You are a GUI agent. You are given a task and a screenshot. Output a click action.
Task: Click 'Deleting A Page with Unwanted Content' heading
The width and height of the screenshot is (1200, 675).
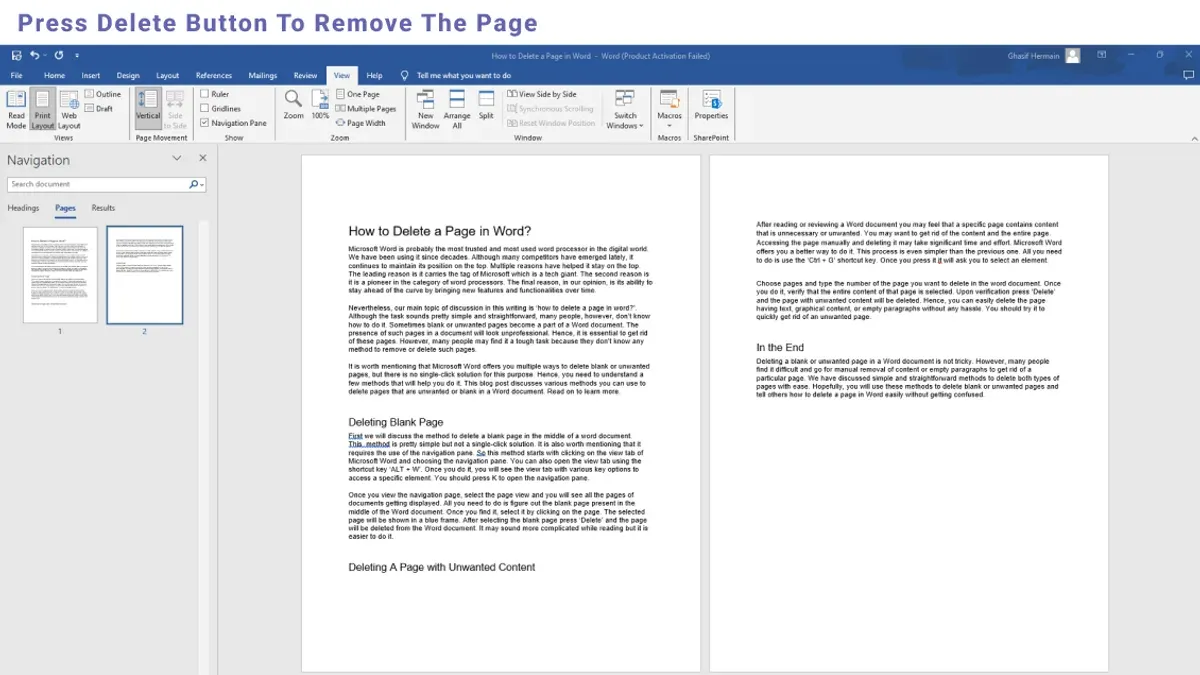[x=441, y=567]
